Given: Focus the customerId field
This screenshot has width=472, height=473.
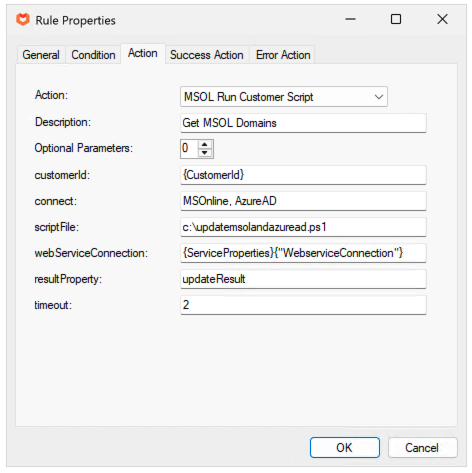Looking at the screenshot, I should [x=303, y=175].
